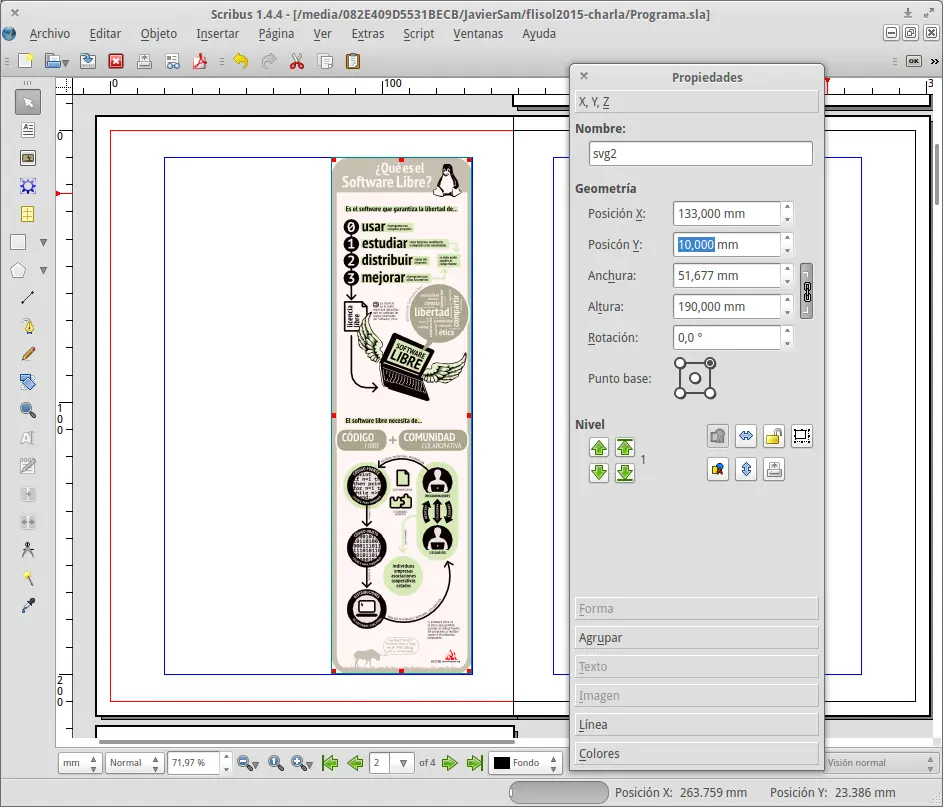Open the Insertar menu
943x807 pixels.
pyautogui.click(x=218, y=34)
